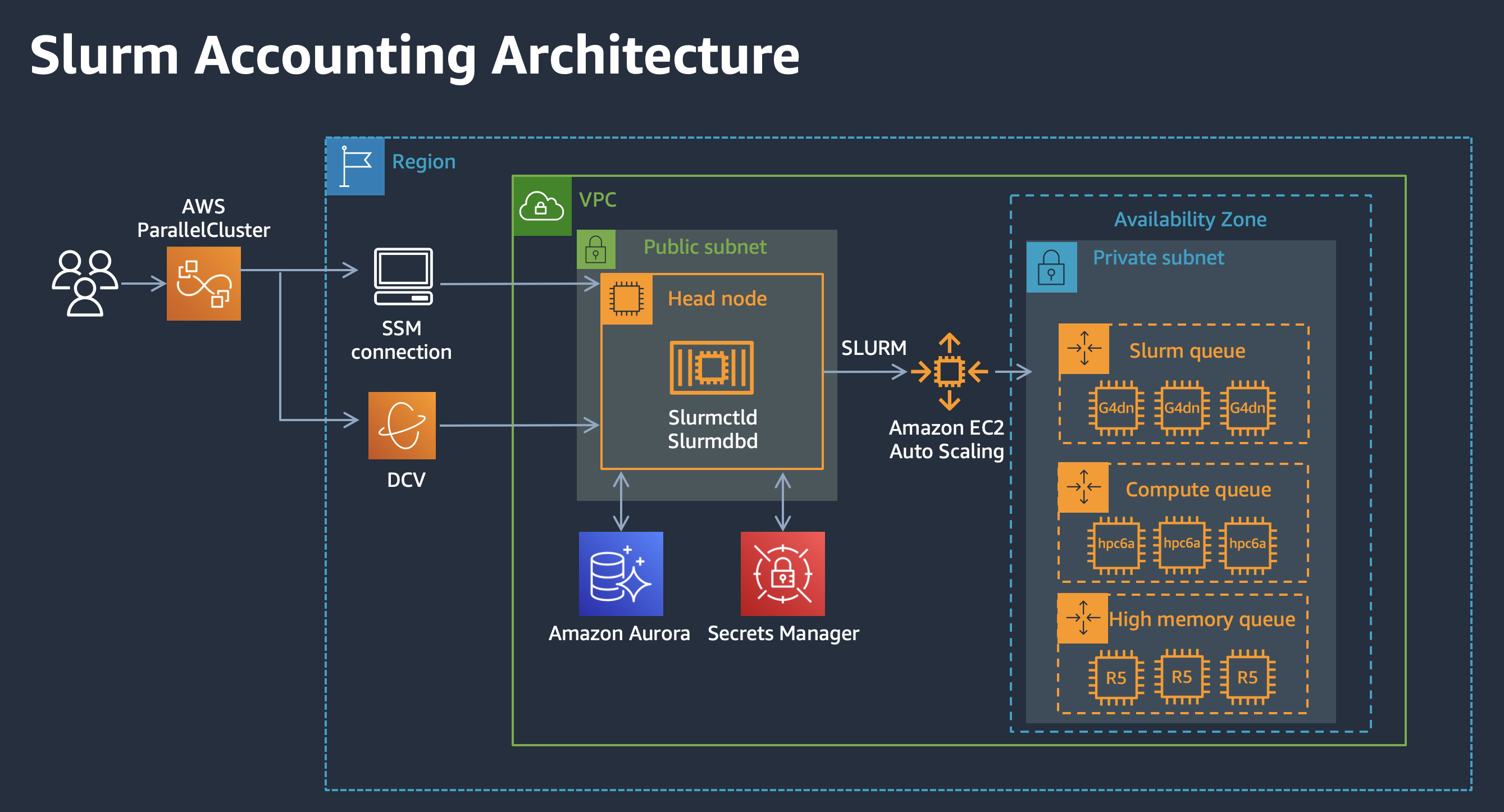Select the Amazon Aurora label
This screenshot has height=812, width=1504.
tap(619, 633)
